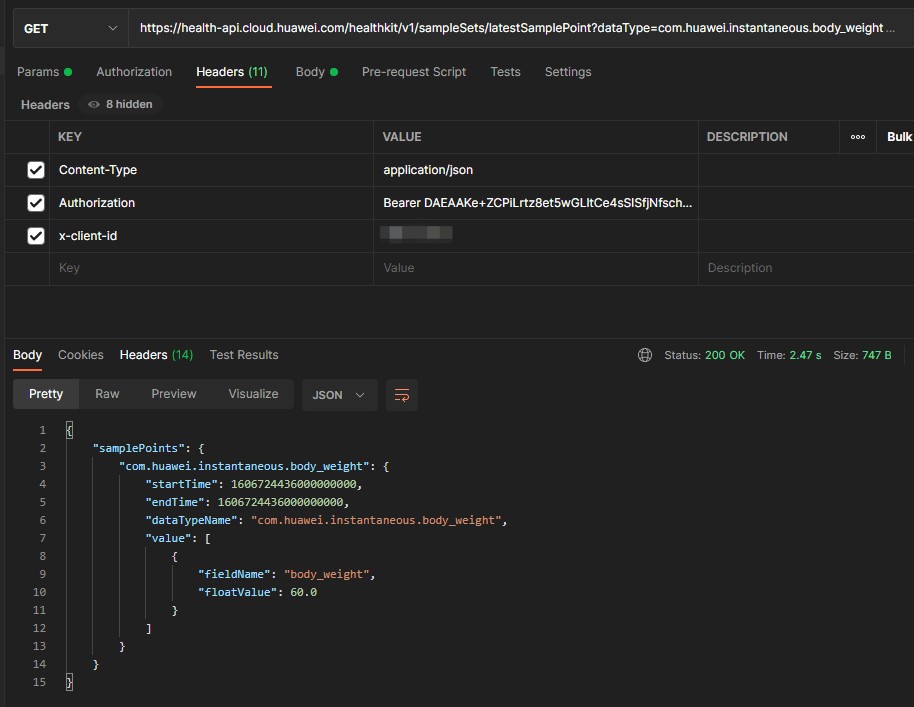The image size is (914, 707).
Task: Click the wrap lines icon in response toolbar
Action: 402,395
